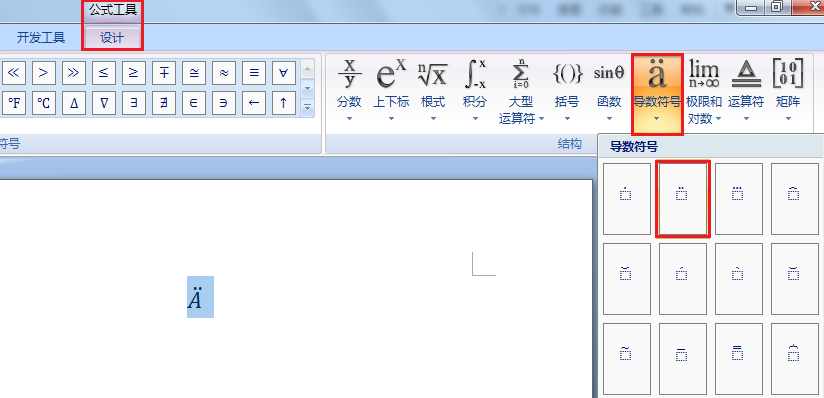Open the 分数 fraction dropdown

coord(349,90)
